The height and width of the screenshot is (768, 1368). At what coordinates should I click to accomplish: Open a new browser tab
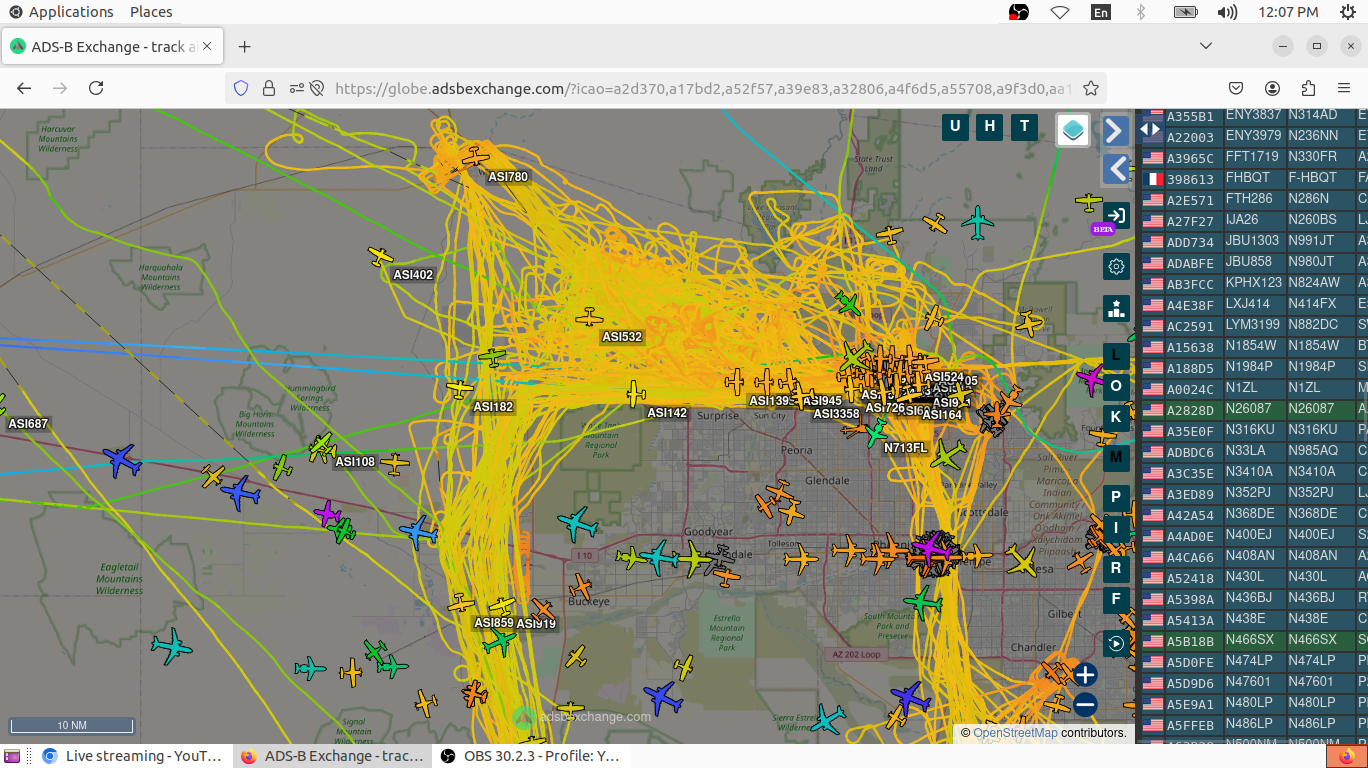245,47
